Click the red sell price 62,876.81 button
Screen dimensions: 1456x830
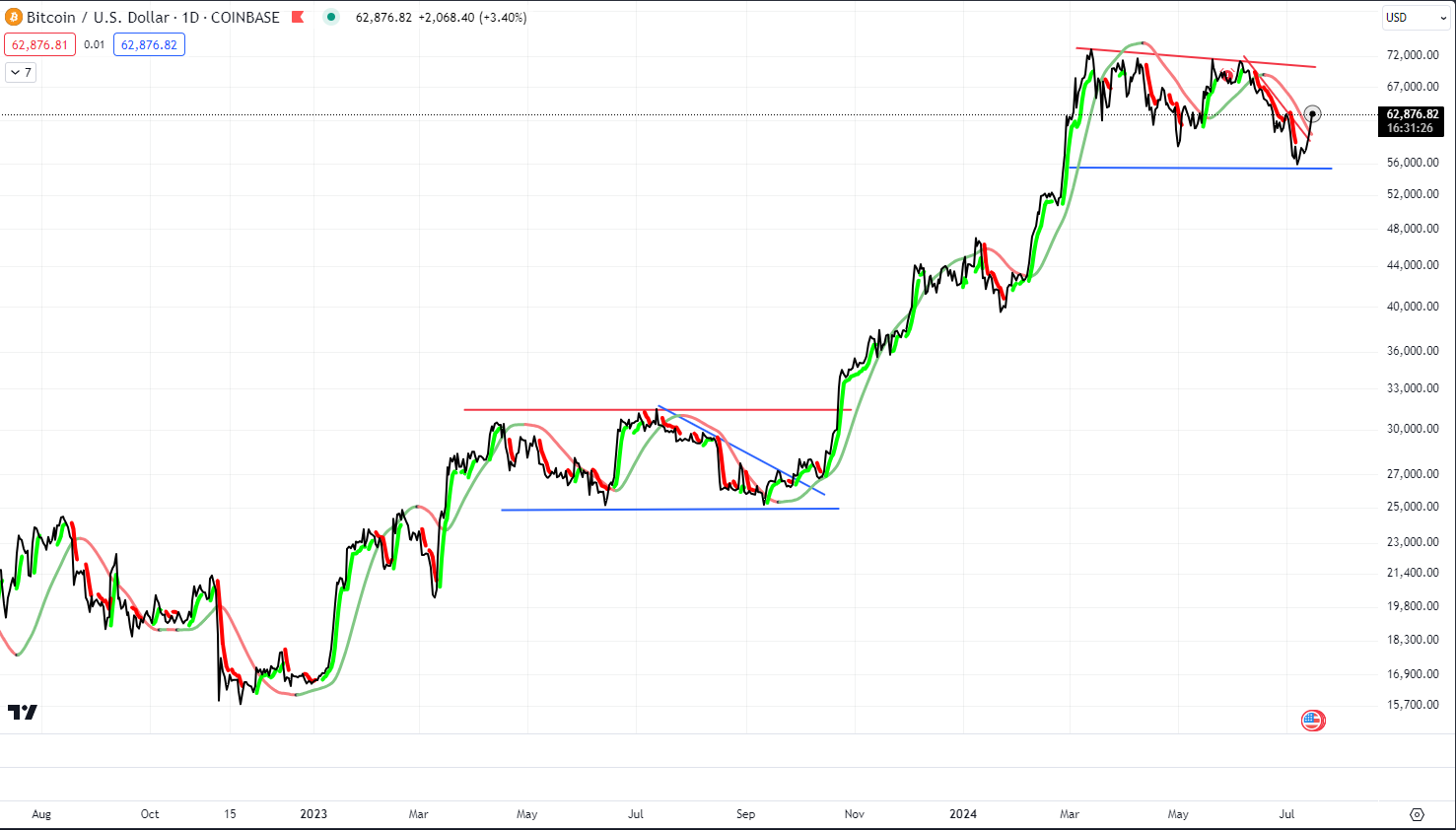39,44
